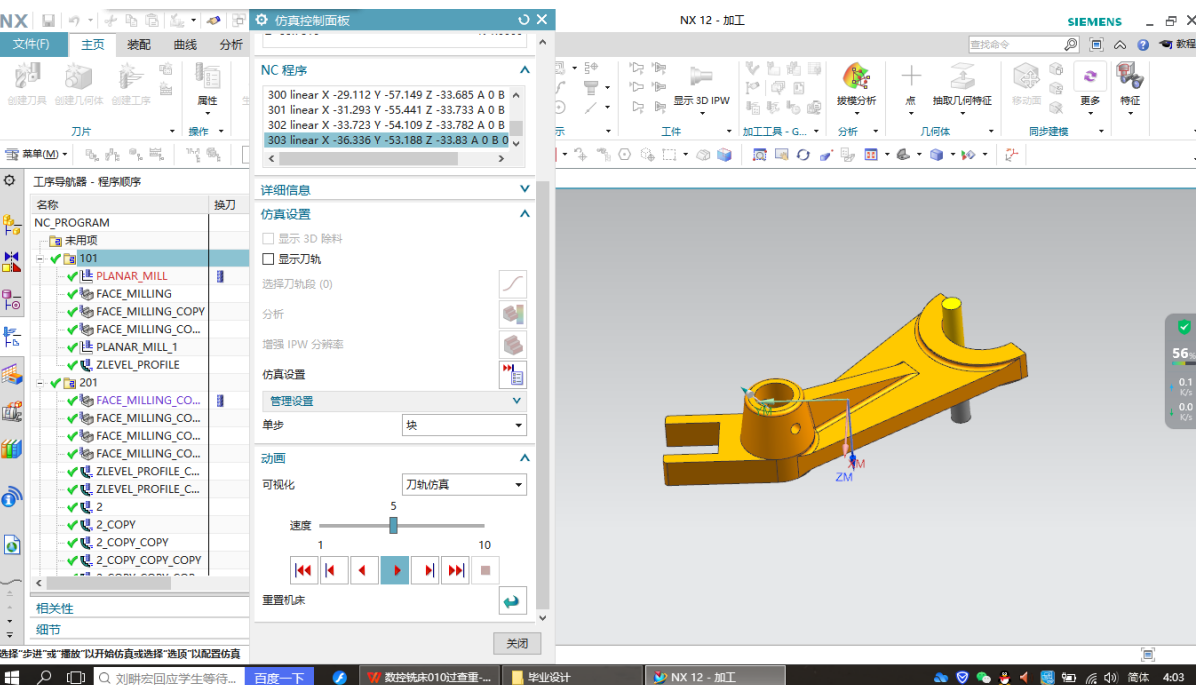Click the taskbar search magnifier icon
The height and width of the screenshot is (685, 1196).
(44, 677)
